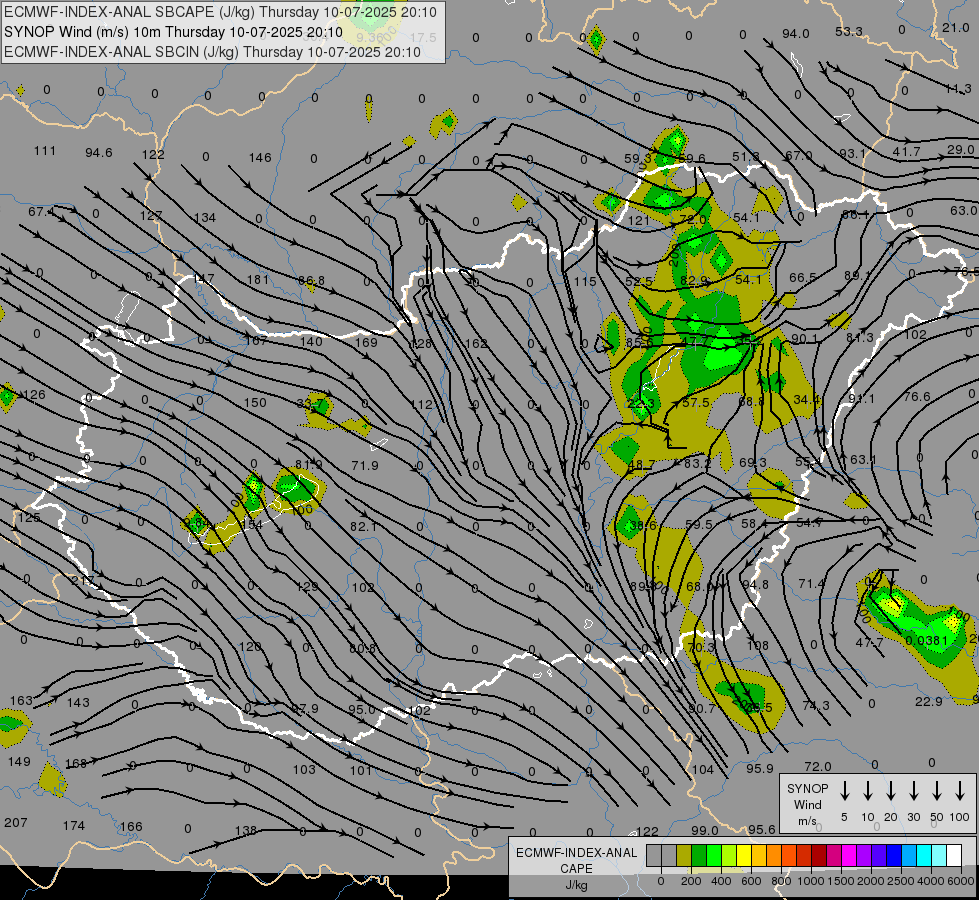Click the map value 166
The width and height of the screenshot is (979, 900).
[x=131, y=826]
